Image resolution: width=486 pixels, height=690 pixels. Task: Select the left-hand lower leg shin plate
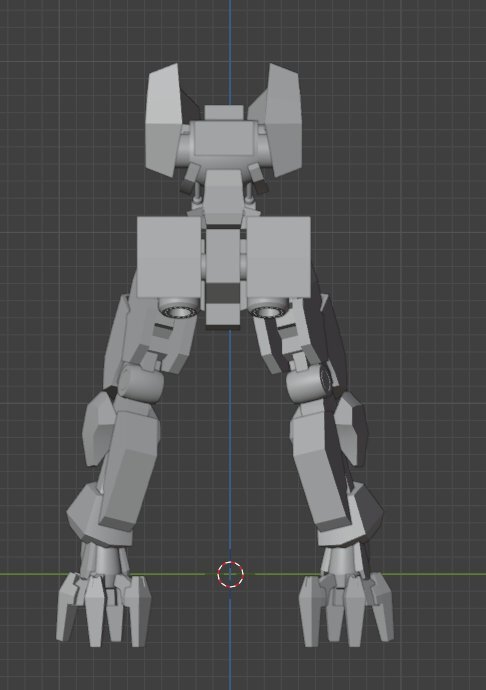pos(129,470)
